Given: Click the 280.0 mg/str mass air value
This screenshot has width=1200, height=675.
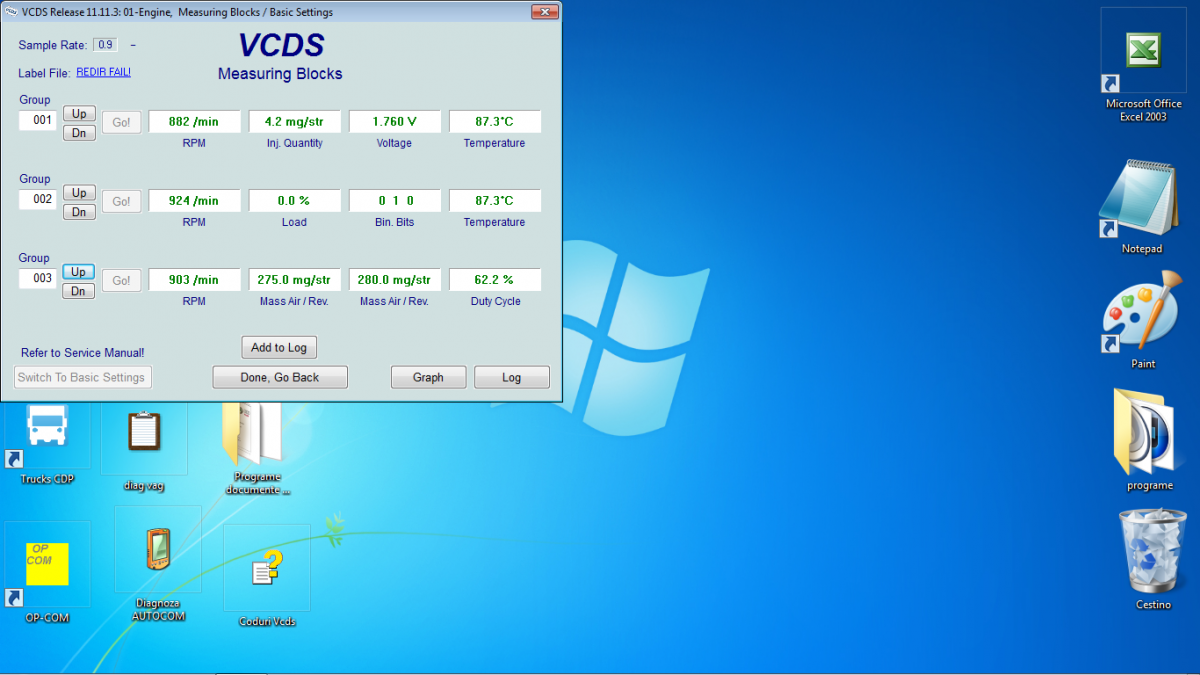Looking at the screenshot, I should [395, 280].
